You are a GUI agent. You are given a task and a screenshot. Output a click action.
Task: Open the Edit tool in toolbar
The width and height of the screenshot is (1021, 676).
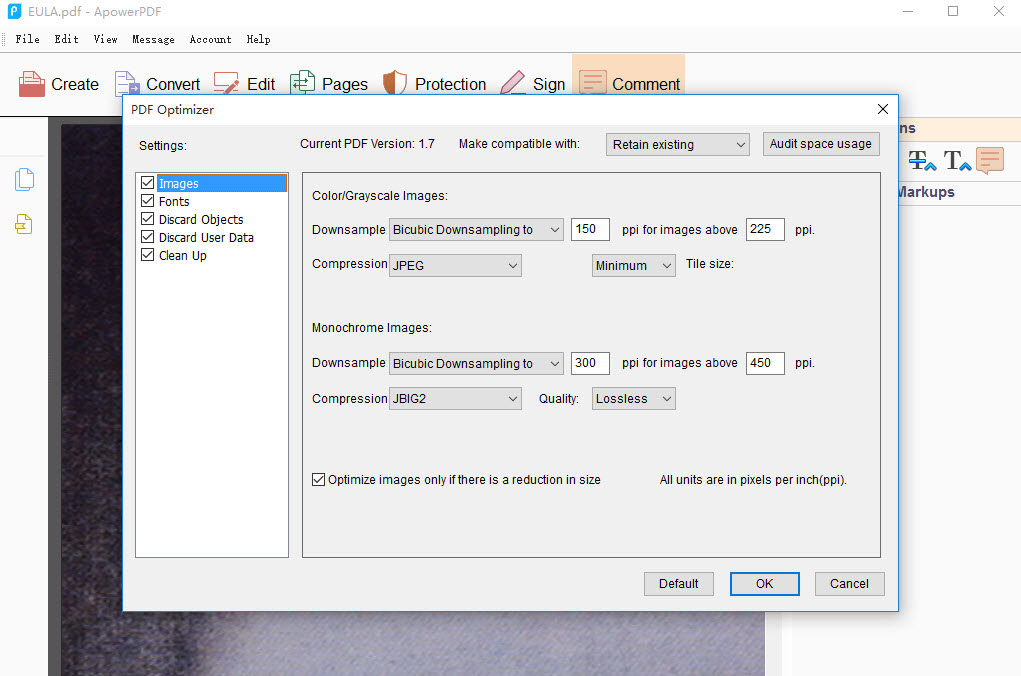pyautogui.click(x=244, y=84)
